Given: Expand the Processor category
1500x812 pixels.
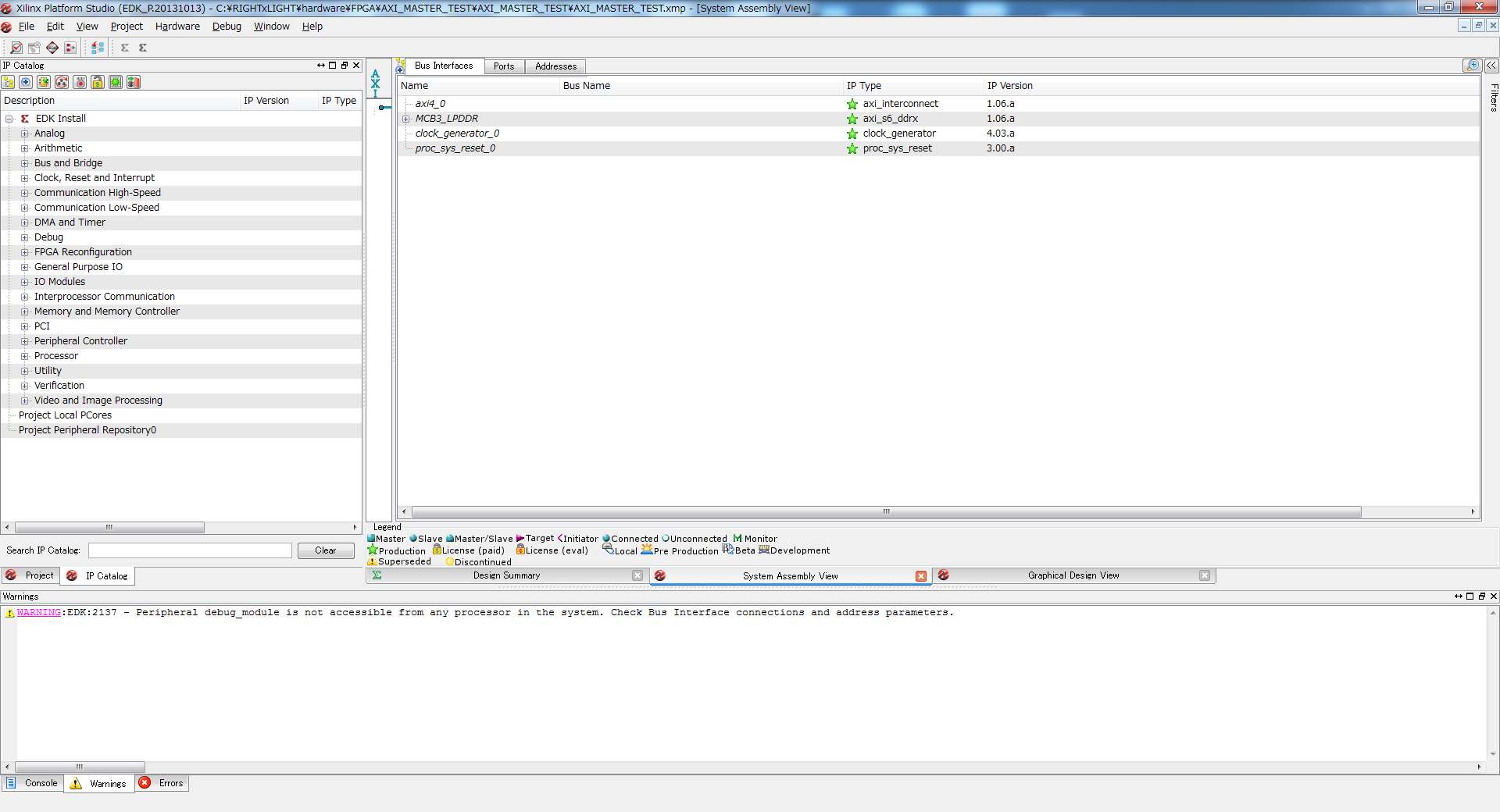Looking at the screenshot, I should tap(24, 356).
